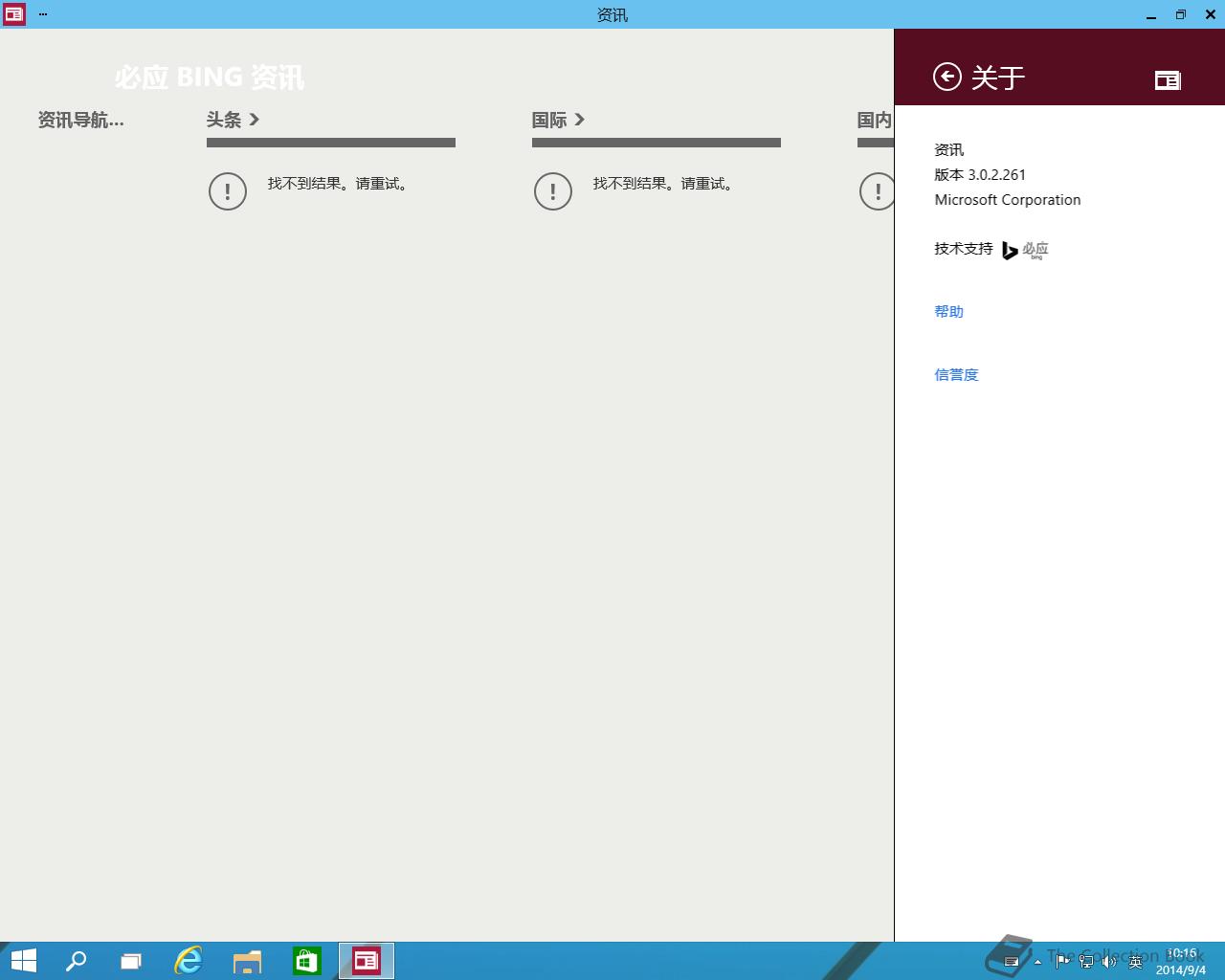This screenshot has width=1225, height=980.
Task: Click the warning icon under 国际
Action: pyautogui.click(x=553, y=191)
